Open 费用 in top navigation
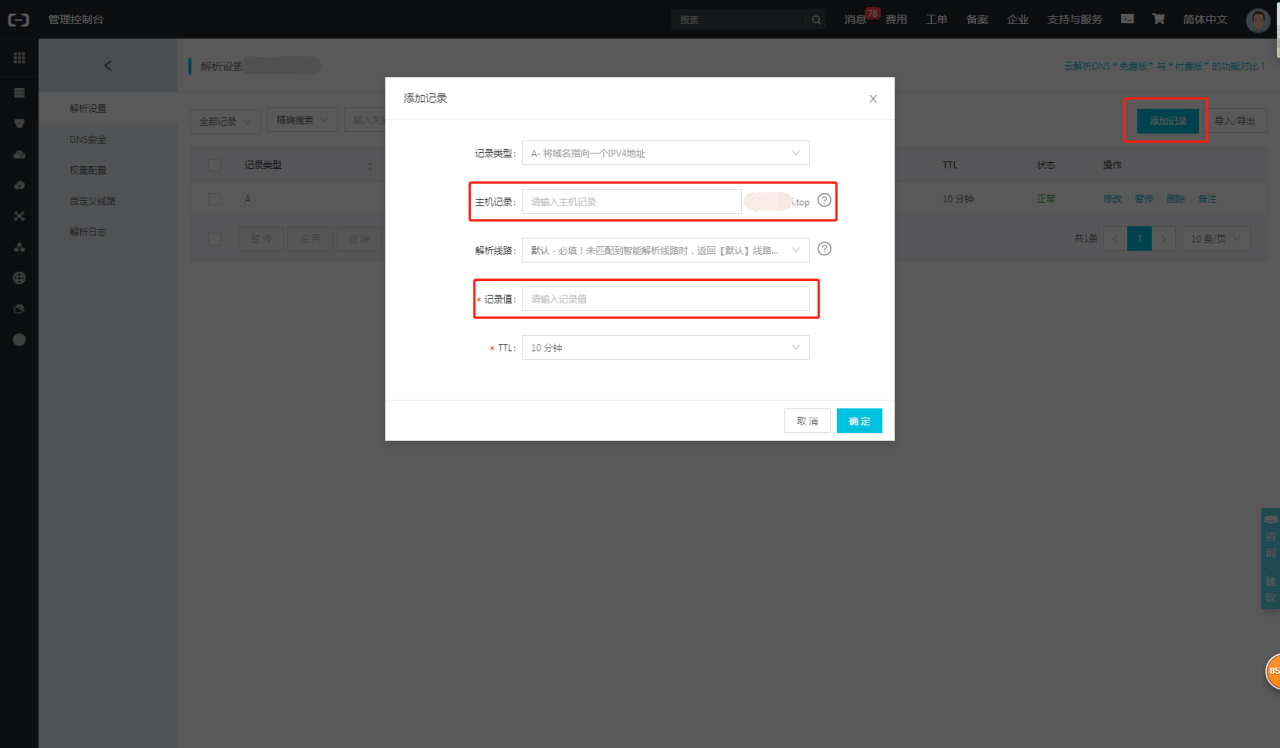This screenshot has width=1280, height=748. click(x=896, y=19)
